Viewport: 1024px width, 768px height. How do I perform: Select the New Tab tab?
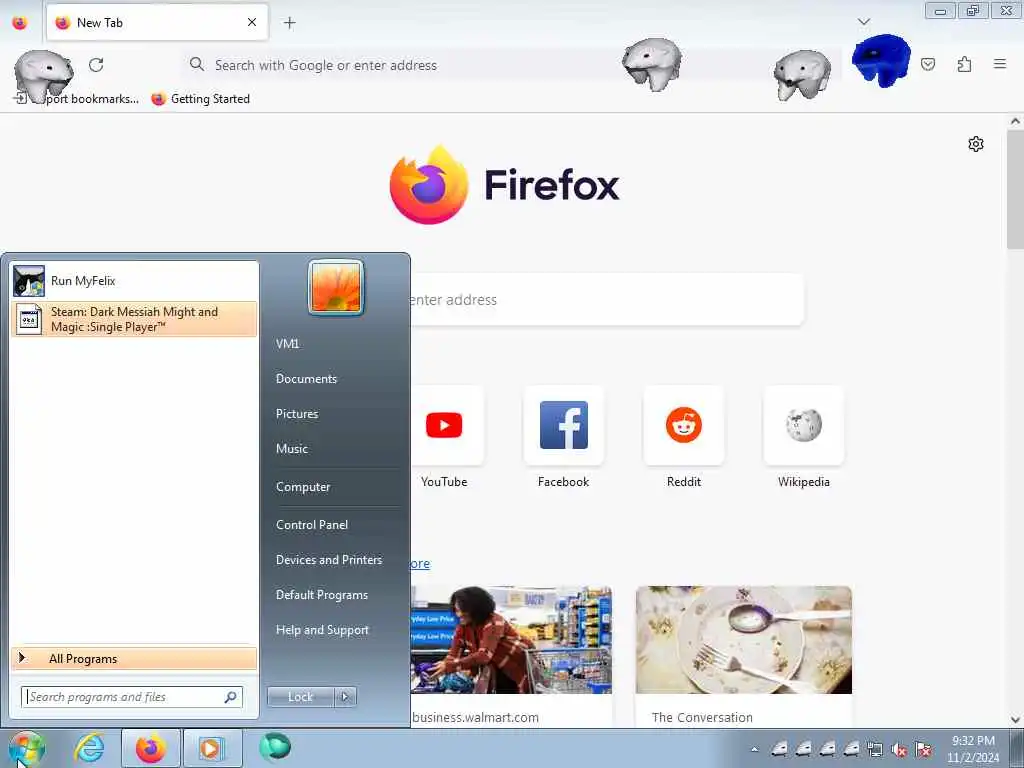pyautogui.click(x=157, y=23)
